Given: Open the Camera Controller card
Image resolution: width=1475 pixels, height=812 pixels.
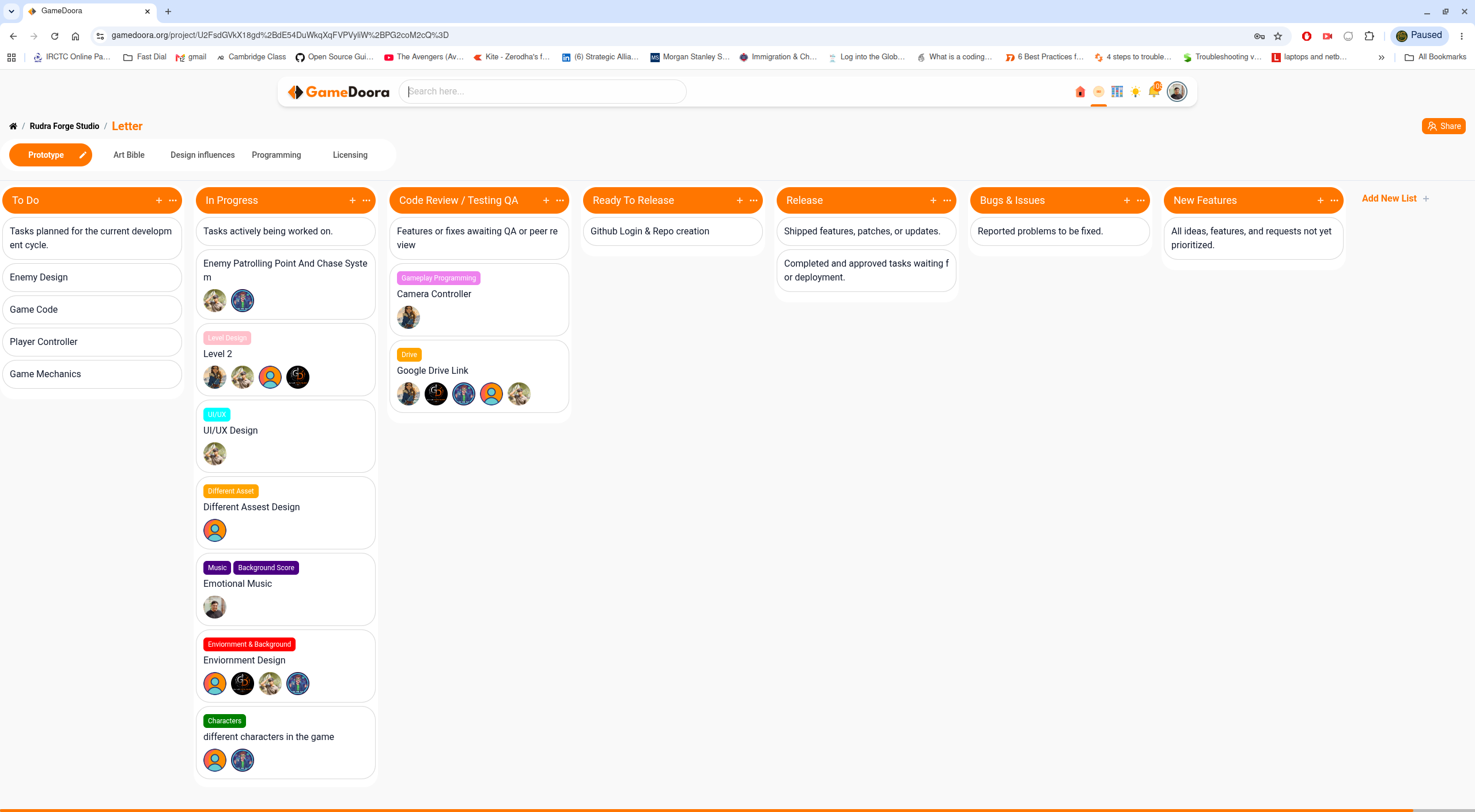Looking at the screenshot, I should pos(479,300).
